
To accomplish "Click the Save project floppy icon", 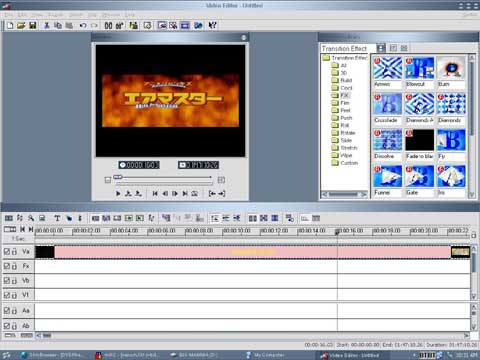I will point(33,25).
